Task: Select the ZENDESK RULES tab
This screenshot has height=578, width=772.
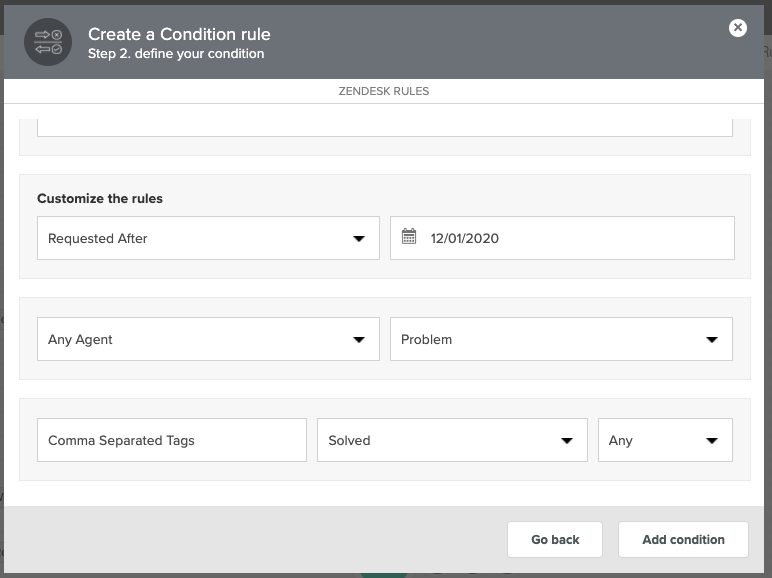Action: (x=384, y=91)
